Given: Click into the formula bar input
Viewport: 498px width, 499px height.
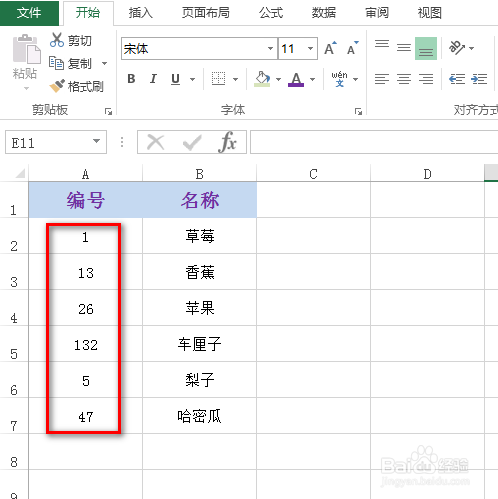Looking at the screenshot, I should (x=374, y=142).
